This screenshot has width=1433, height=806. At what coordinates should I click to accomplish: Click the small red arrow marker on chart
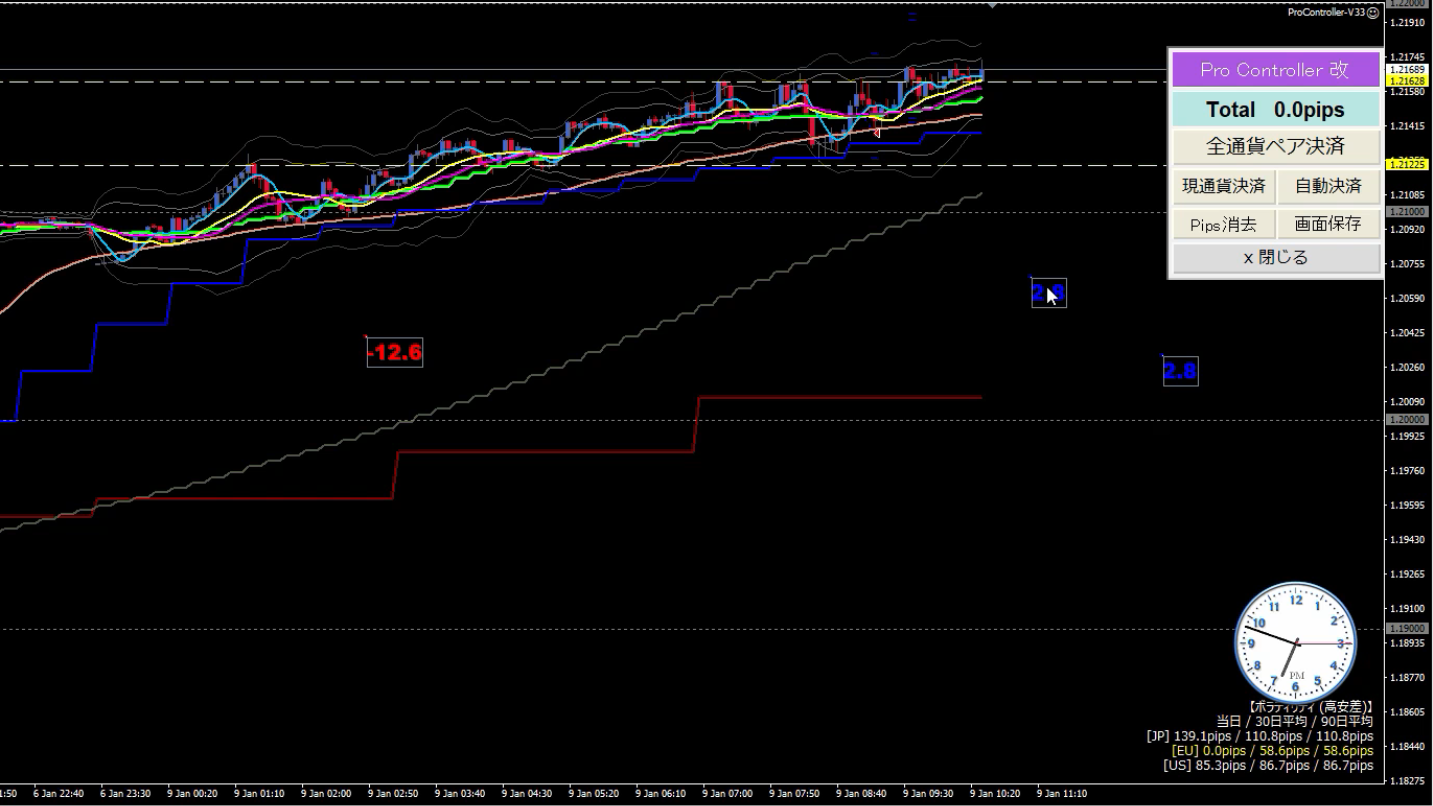tap(877, 132)
